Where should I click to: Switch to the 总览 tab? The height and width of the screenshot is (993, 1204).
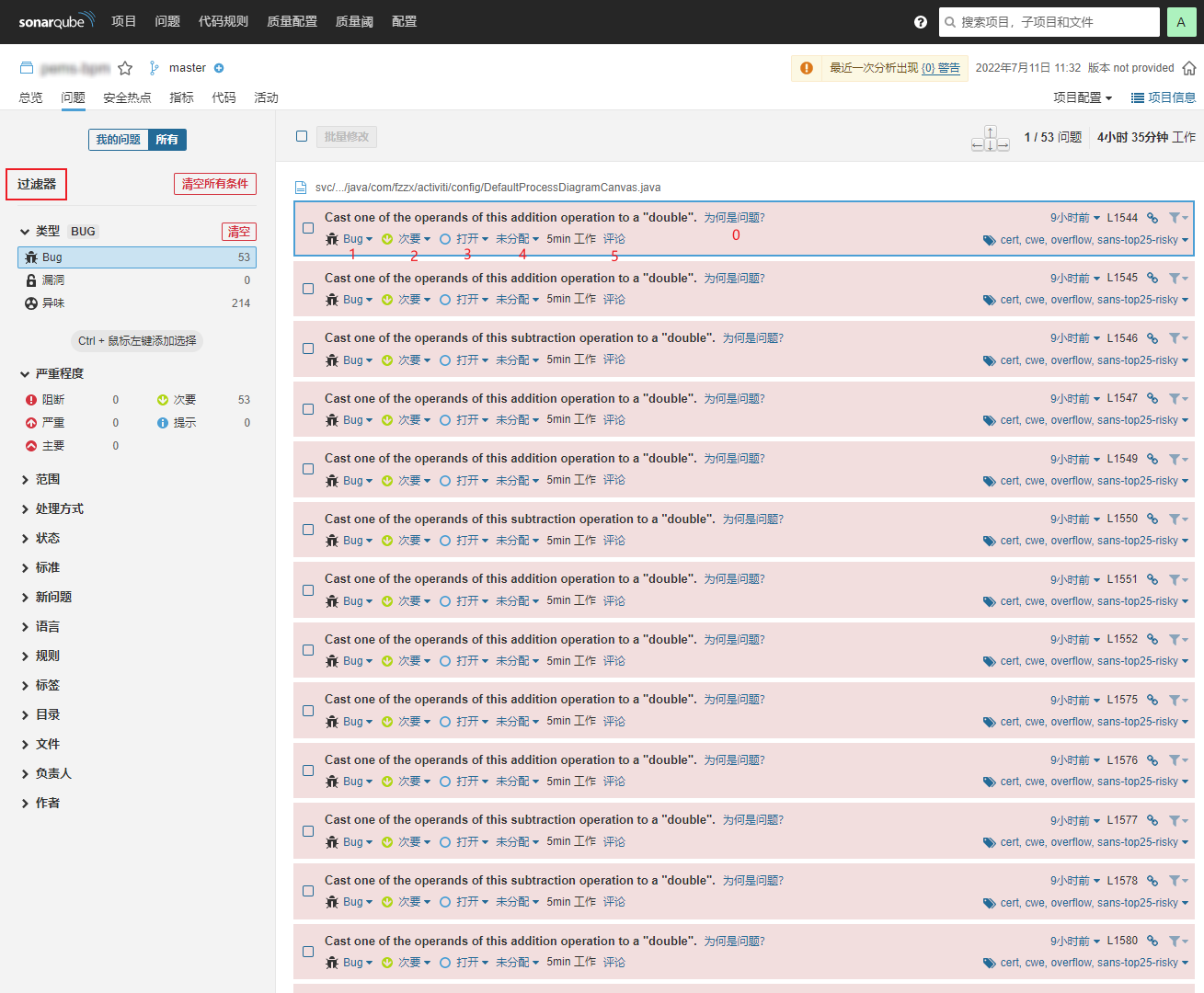[30, 97]
